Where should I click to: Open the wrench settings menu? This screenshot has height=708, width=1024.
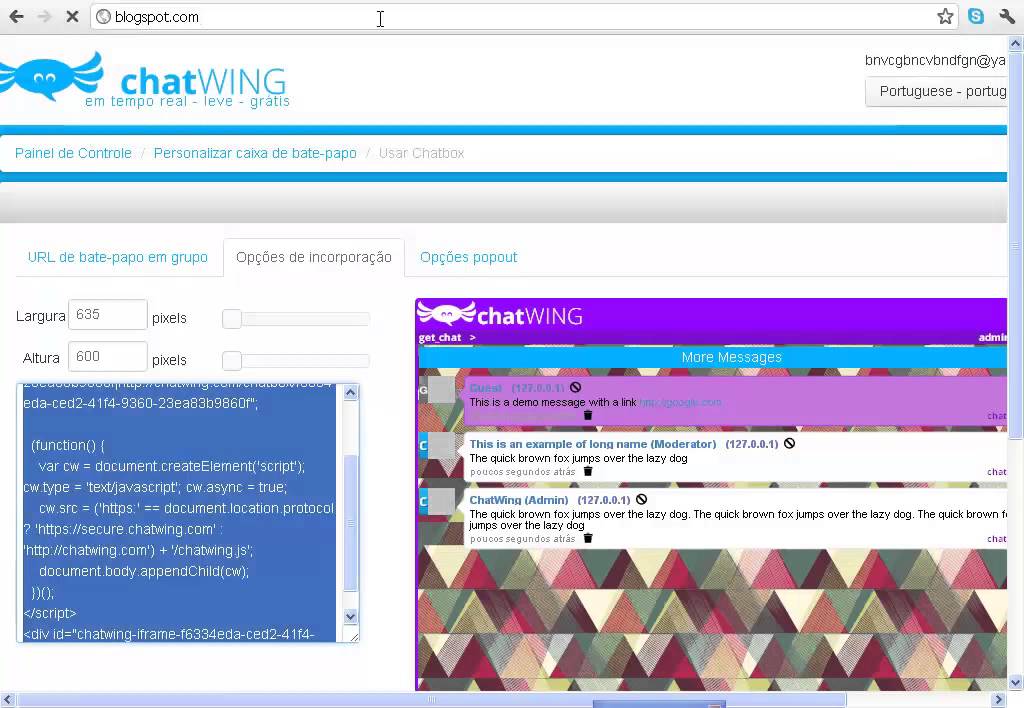click(x=1006, y=16)
